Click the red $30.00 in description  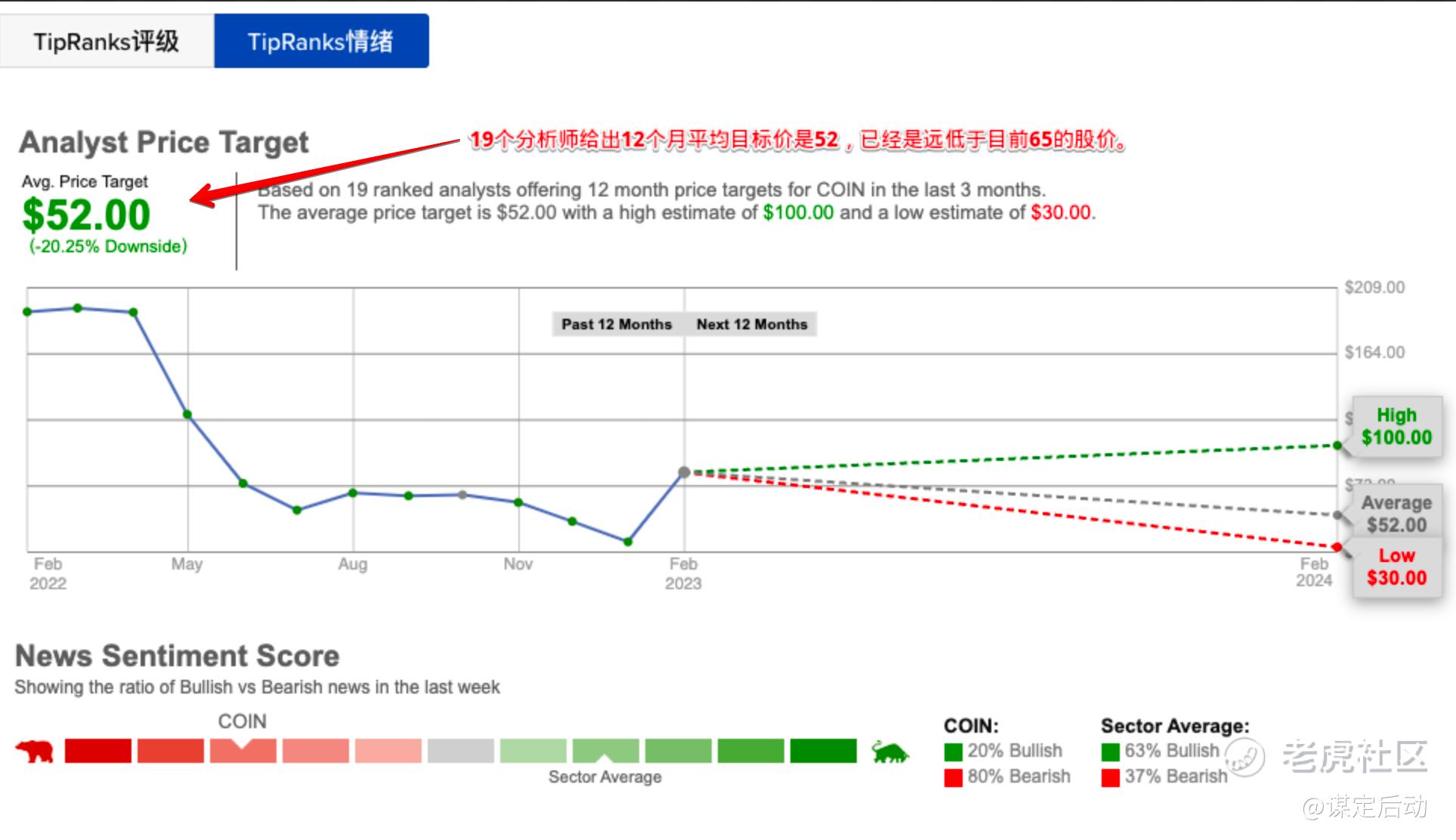[1061, 212]
